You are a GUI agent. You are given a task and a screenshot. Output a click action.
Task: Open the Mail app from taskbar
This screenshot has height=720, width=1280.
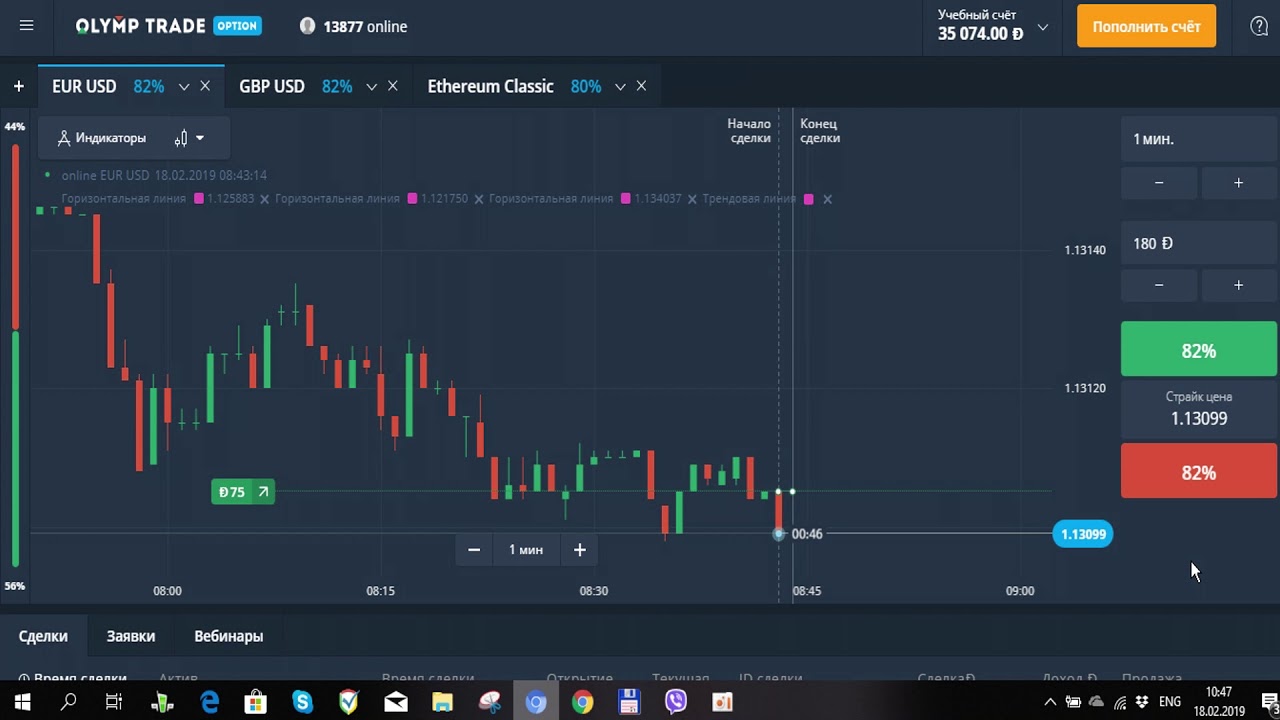click(x=396, y=702)
